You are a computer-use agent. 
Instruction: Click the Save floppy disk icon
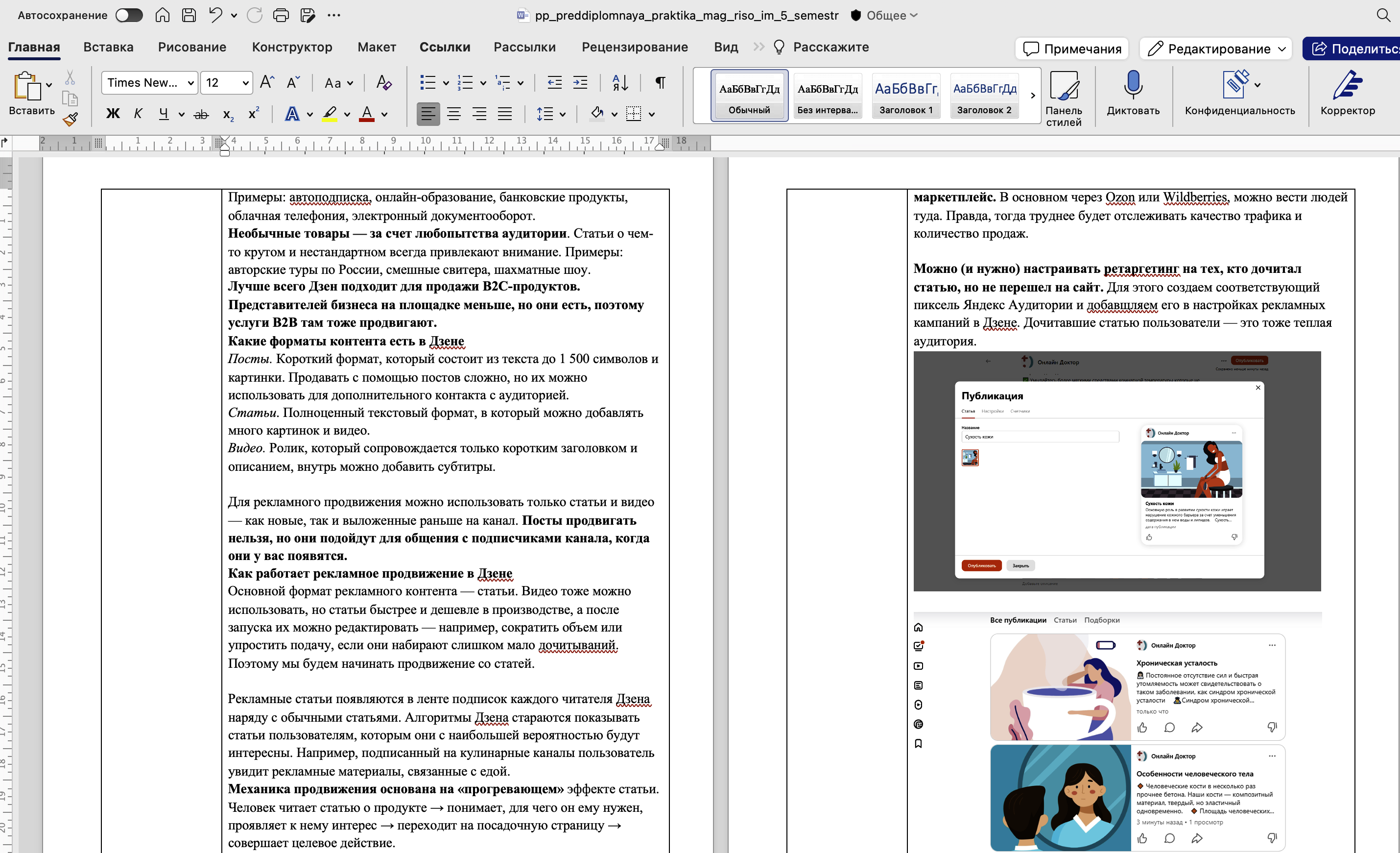click(x=189, y=15)
